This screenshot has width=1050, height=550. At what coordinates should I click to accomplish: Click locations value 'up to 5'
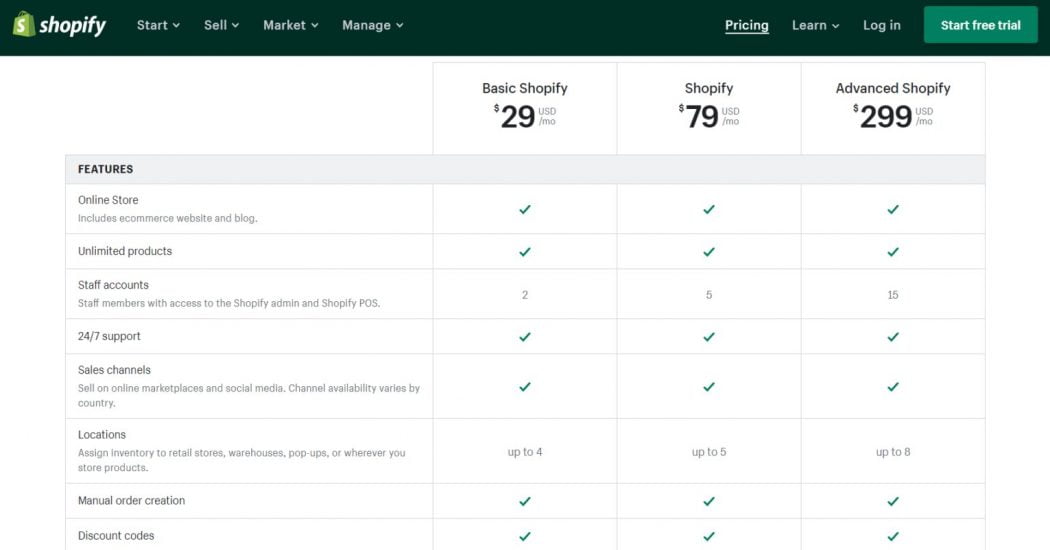point(708,452)
